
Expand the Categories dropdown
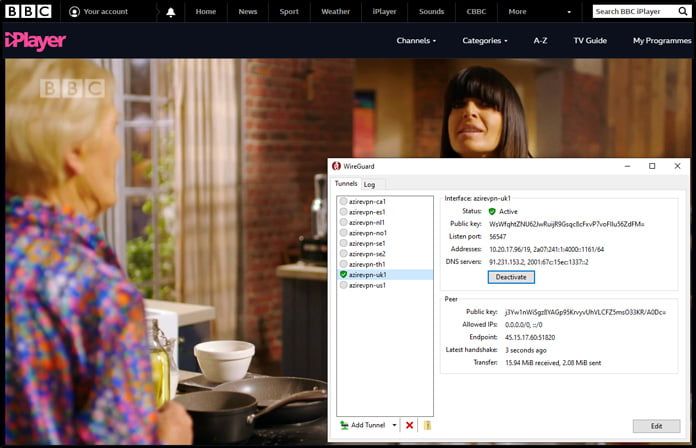coord(485,40)
